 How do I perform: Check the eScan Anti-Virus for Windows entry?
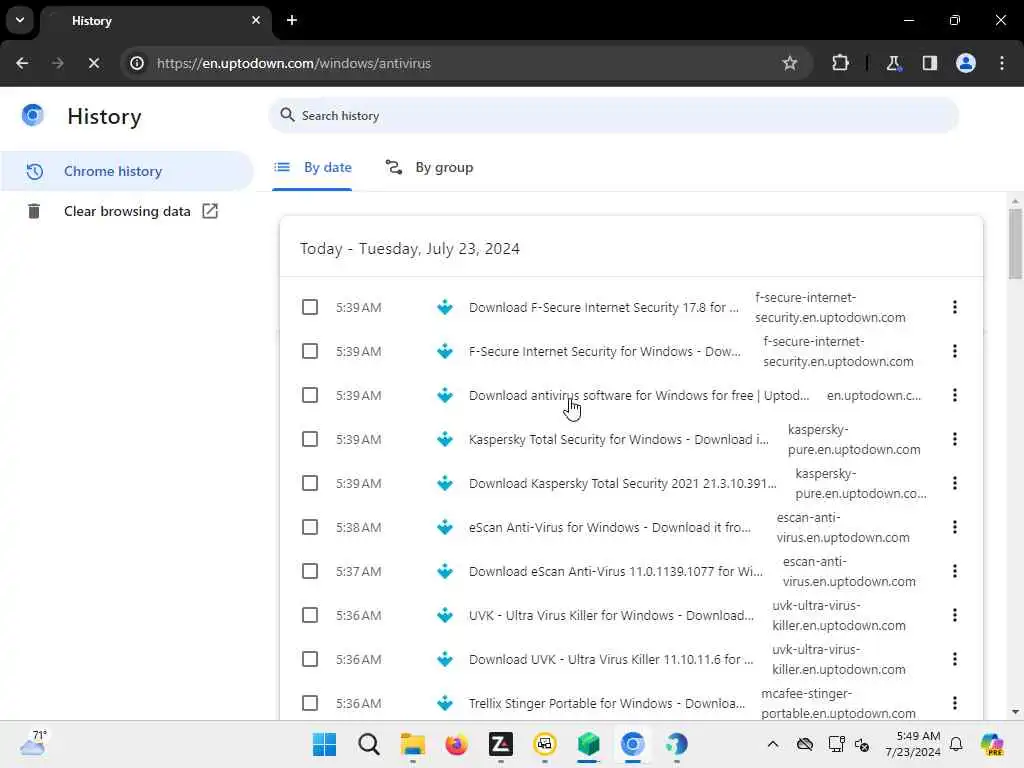pos(310,527)
